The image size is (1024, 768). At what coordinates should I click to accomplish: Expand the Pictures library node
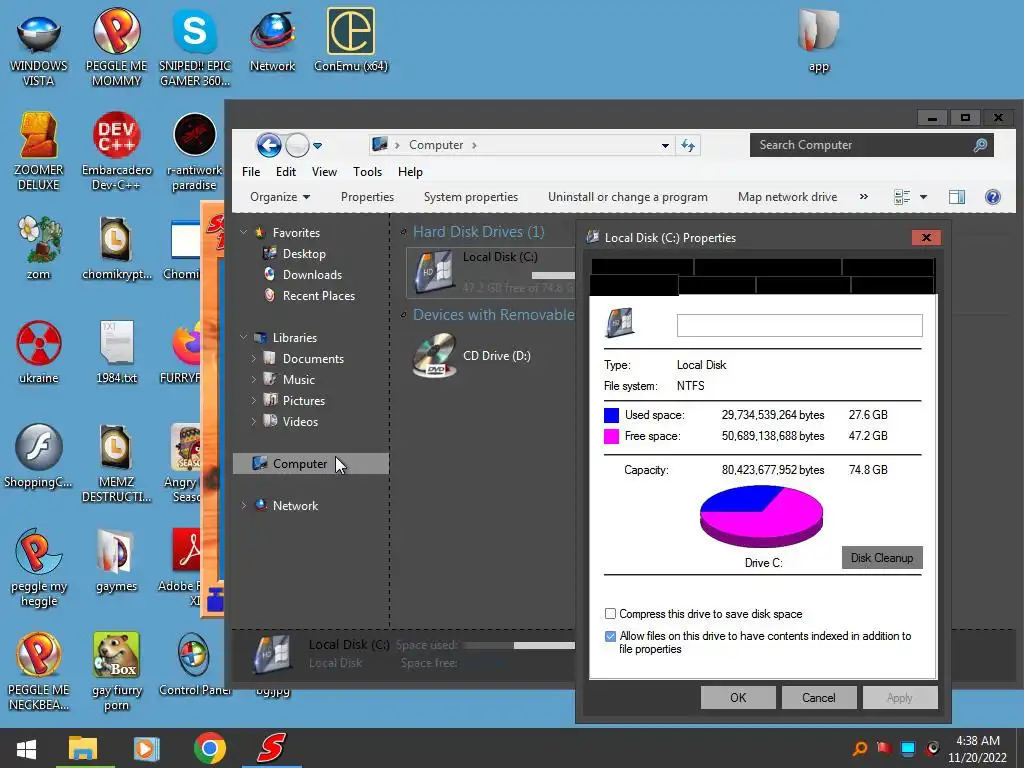click(253, 400)
